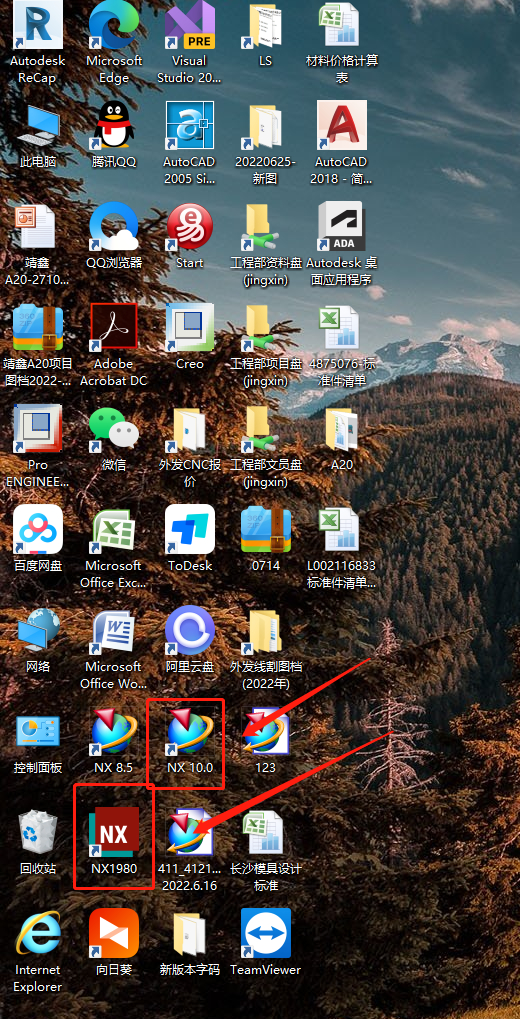Launch Pro ENGINEER shortcut
Screen dimensions: 520x1019
38,429
